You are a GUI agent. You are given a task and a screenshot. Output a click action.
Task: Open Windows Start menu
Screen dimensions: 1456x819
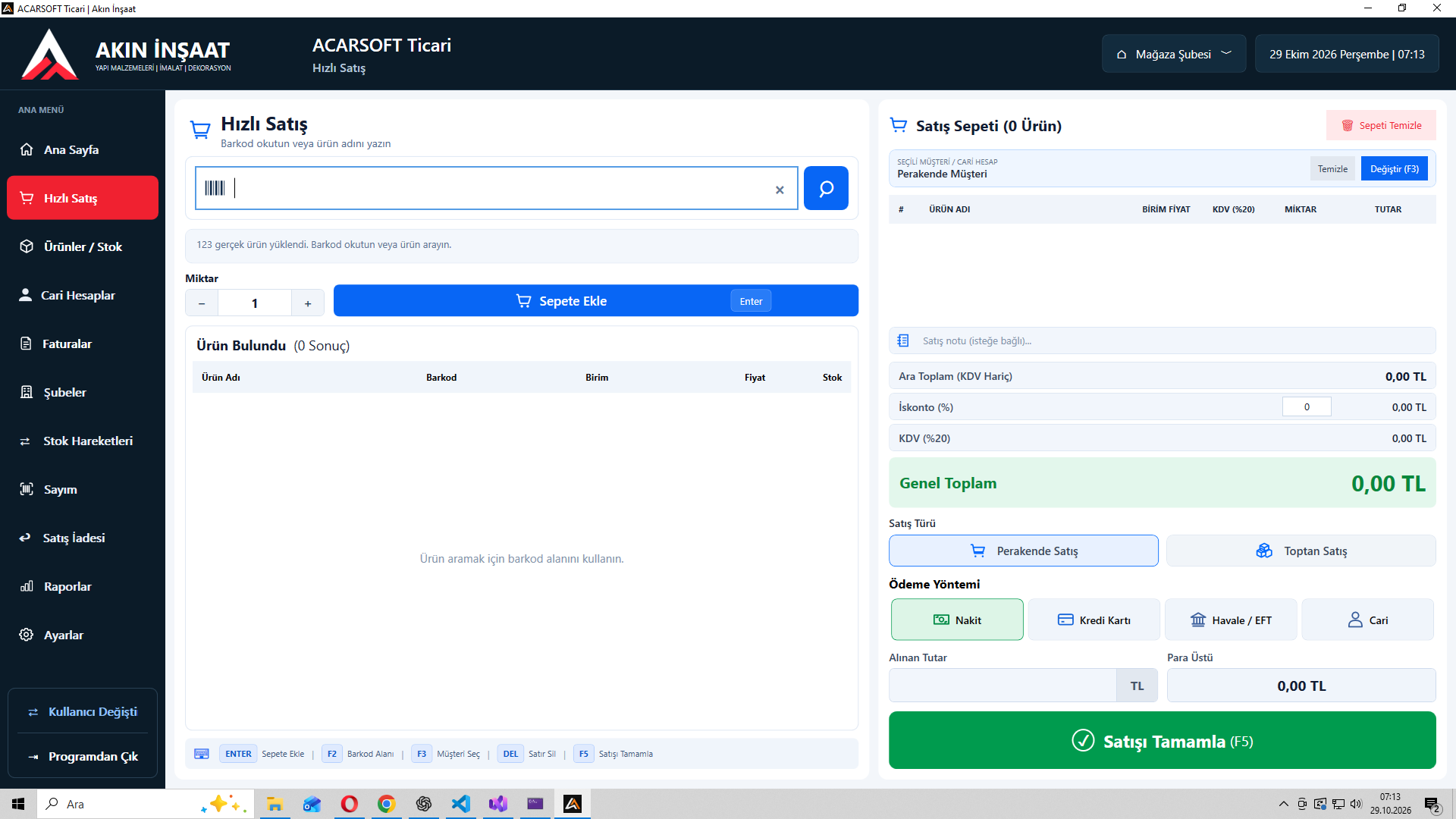pyautogui.click(x=18, y=804)
